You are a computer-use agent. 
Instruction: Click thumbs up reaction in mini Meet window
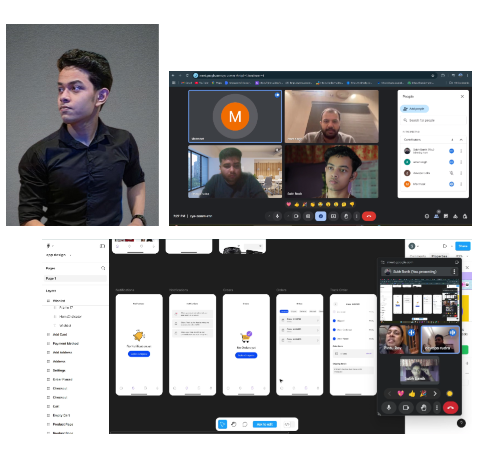[412, 394]
